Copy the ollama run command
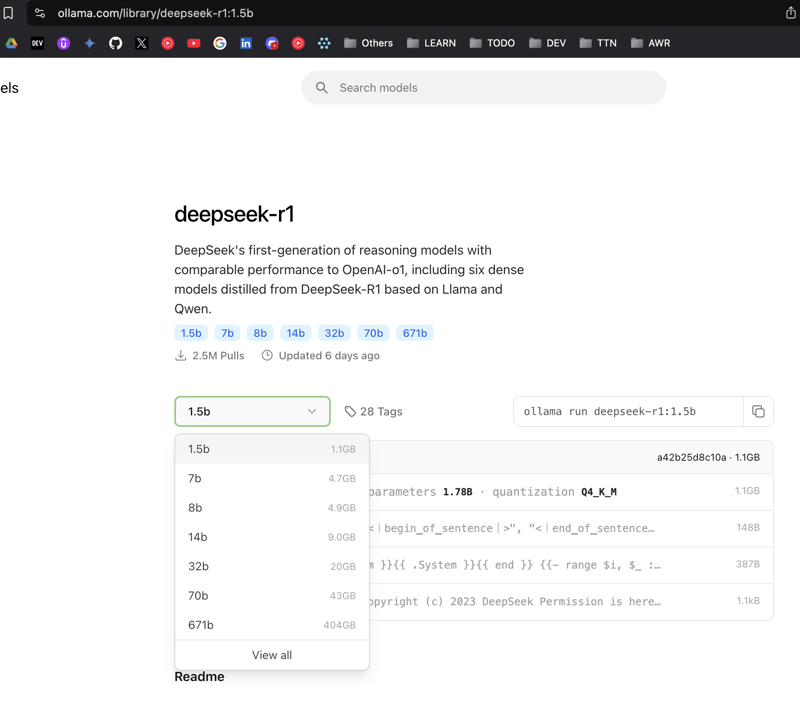 [758, 412]
